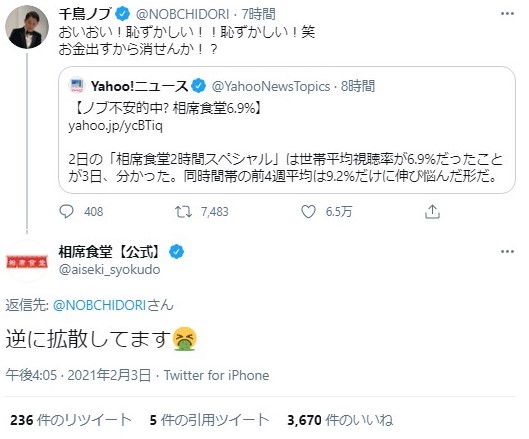The image size is (529, 439).
Task: Click the 午後4:05 · 2021年2月3日 timestamp
Action: coord(78,375)
